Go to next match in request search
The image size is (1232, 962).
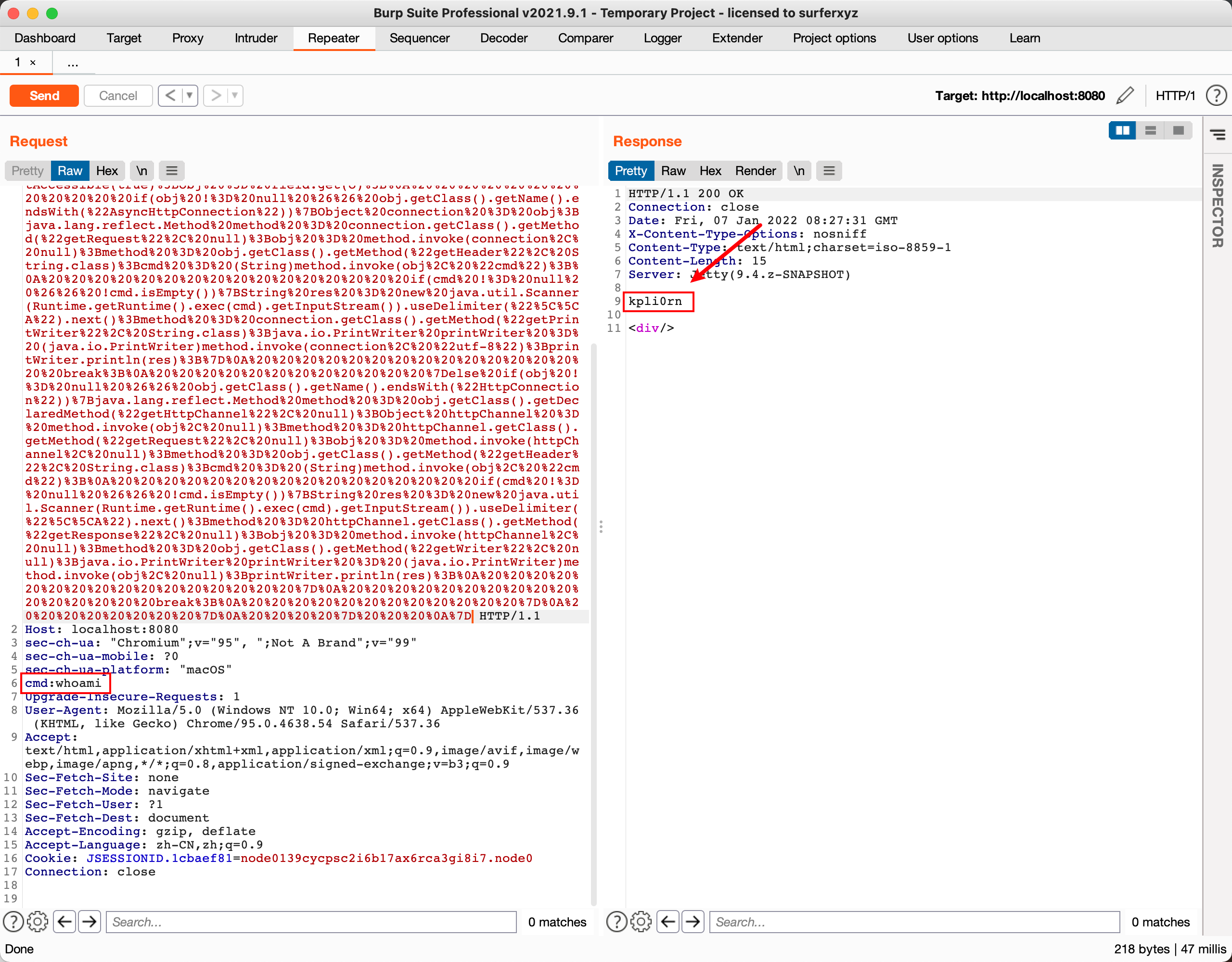tap(89, 922)
